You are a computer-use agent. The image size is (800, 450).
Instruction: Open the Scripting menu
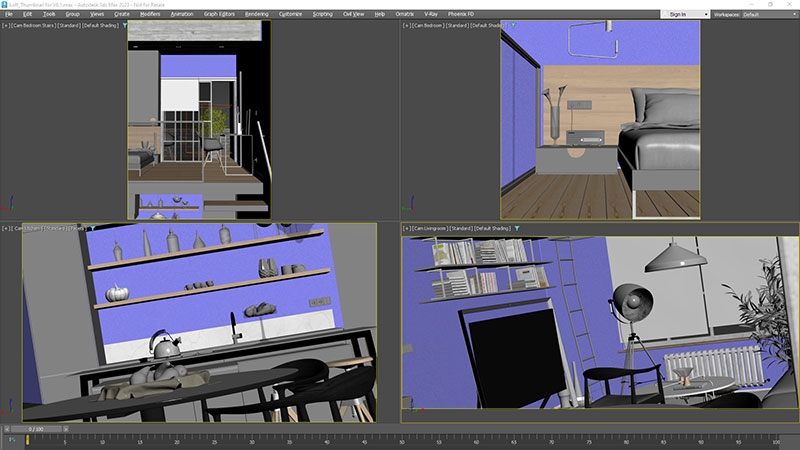tap(322, 14)
